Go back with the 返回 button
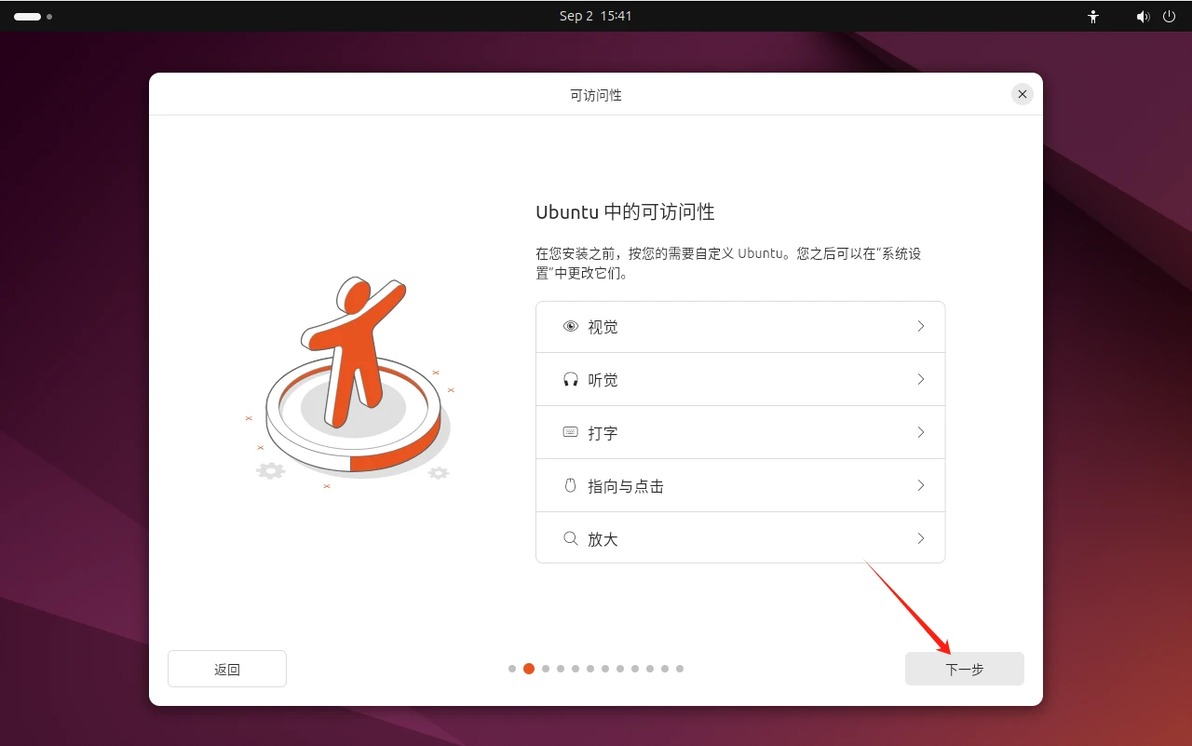1192x746 pixels. click(x=227, y=669)
